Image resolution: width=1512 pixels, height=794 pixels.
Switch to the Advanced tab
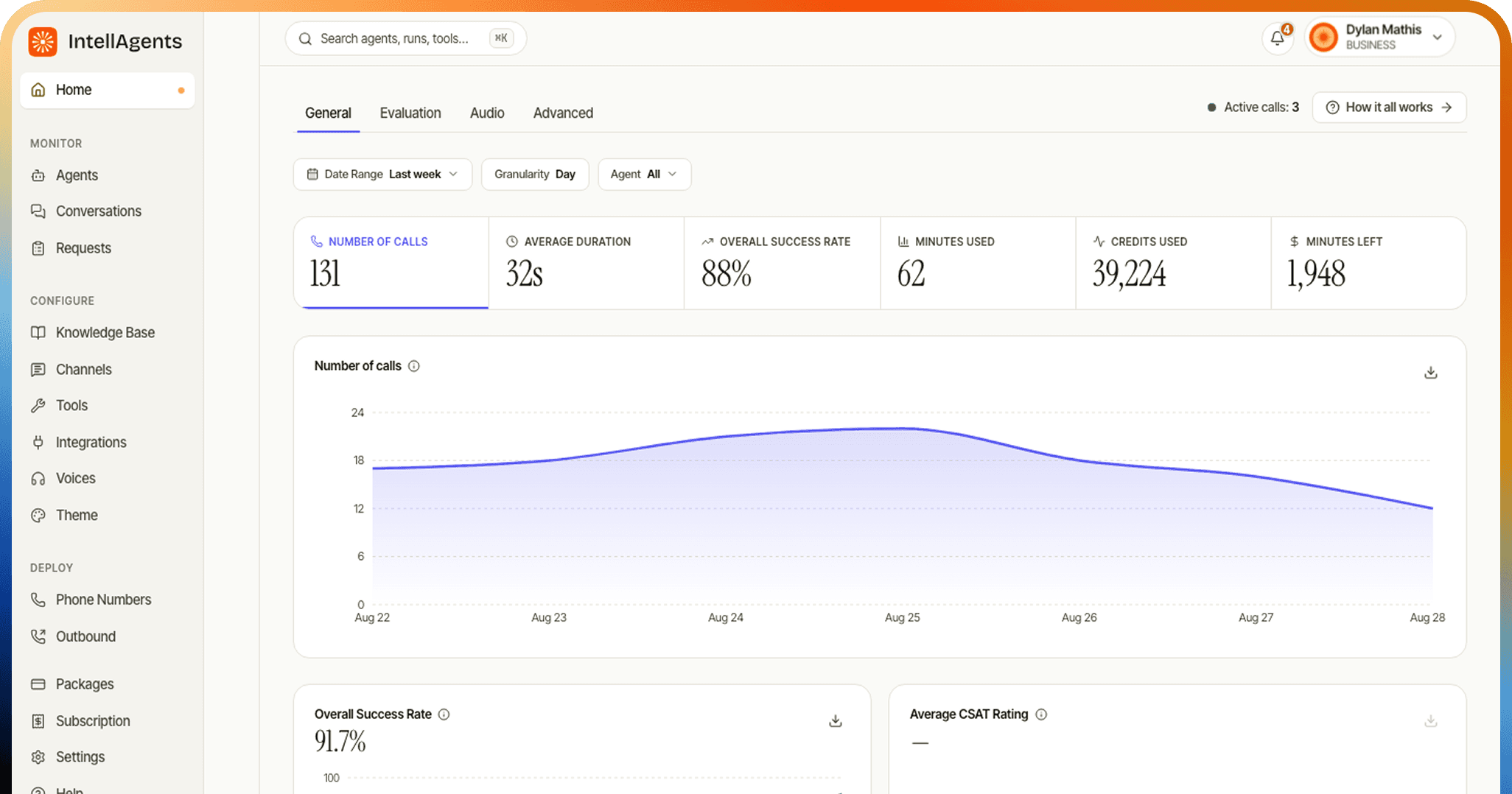click(x=563, y=113)
